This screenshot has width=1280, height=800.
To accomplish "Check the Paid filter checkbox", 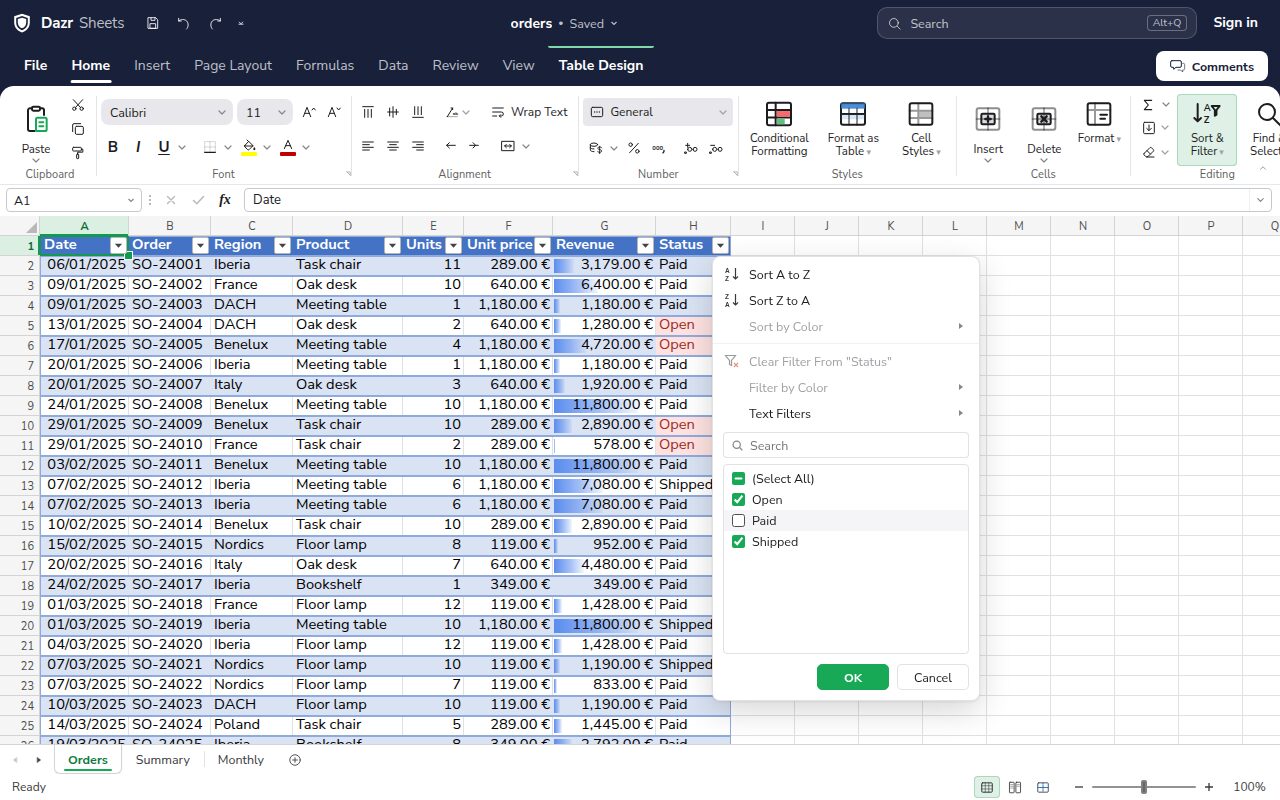I will click(739, 521).
